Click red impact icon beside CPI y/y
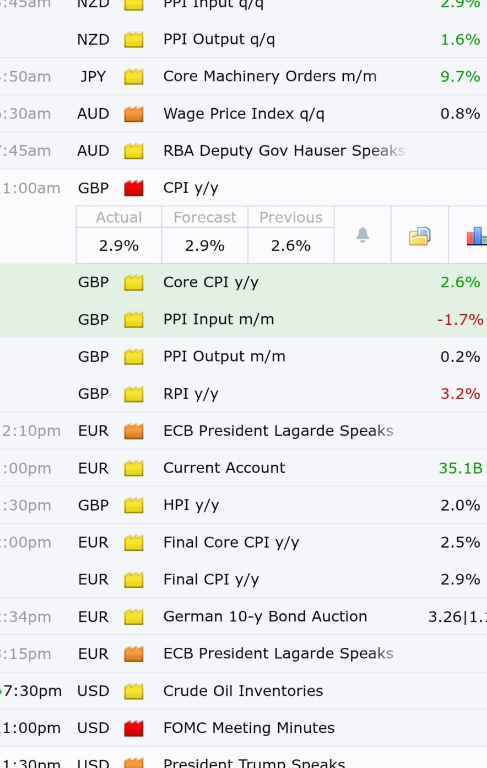This screenshot has height=768, width=487. click(134, 188)
